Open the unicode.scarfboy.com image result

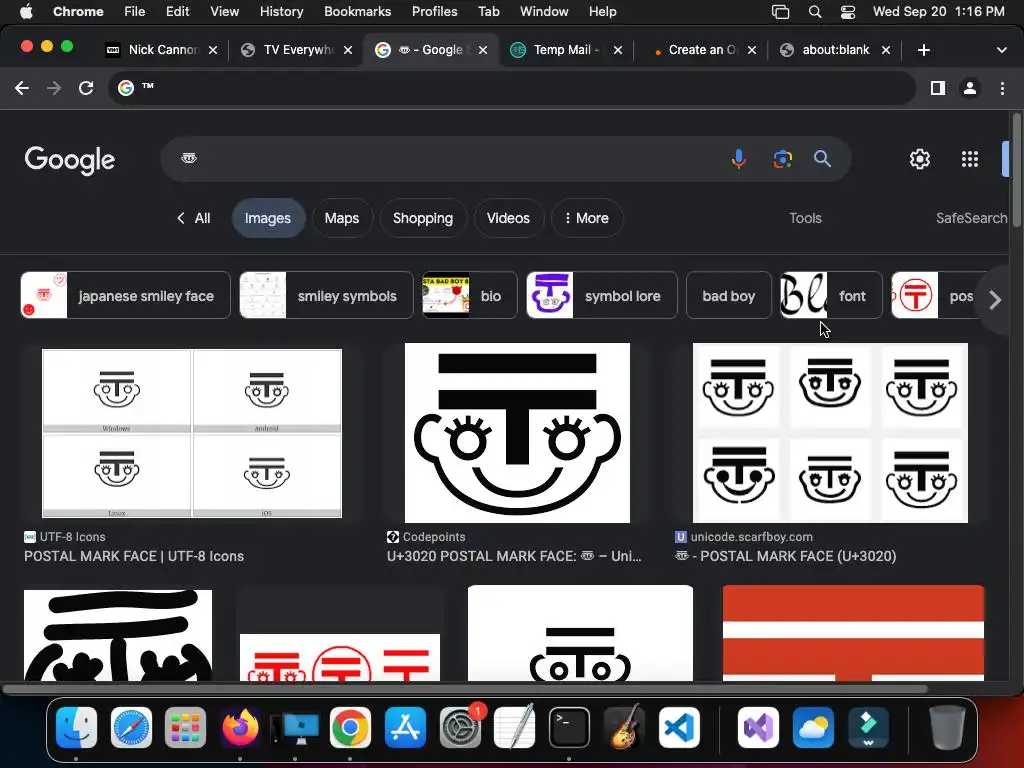tap(830, 433)
